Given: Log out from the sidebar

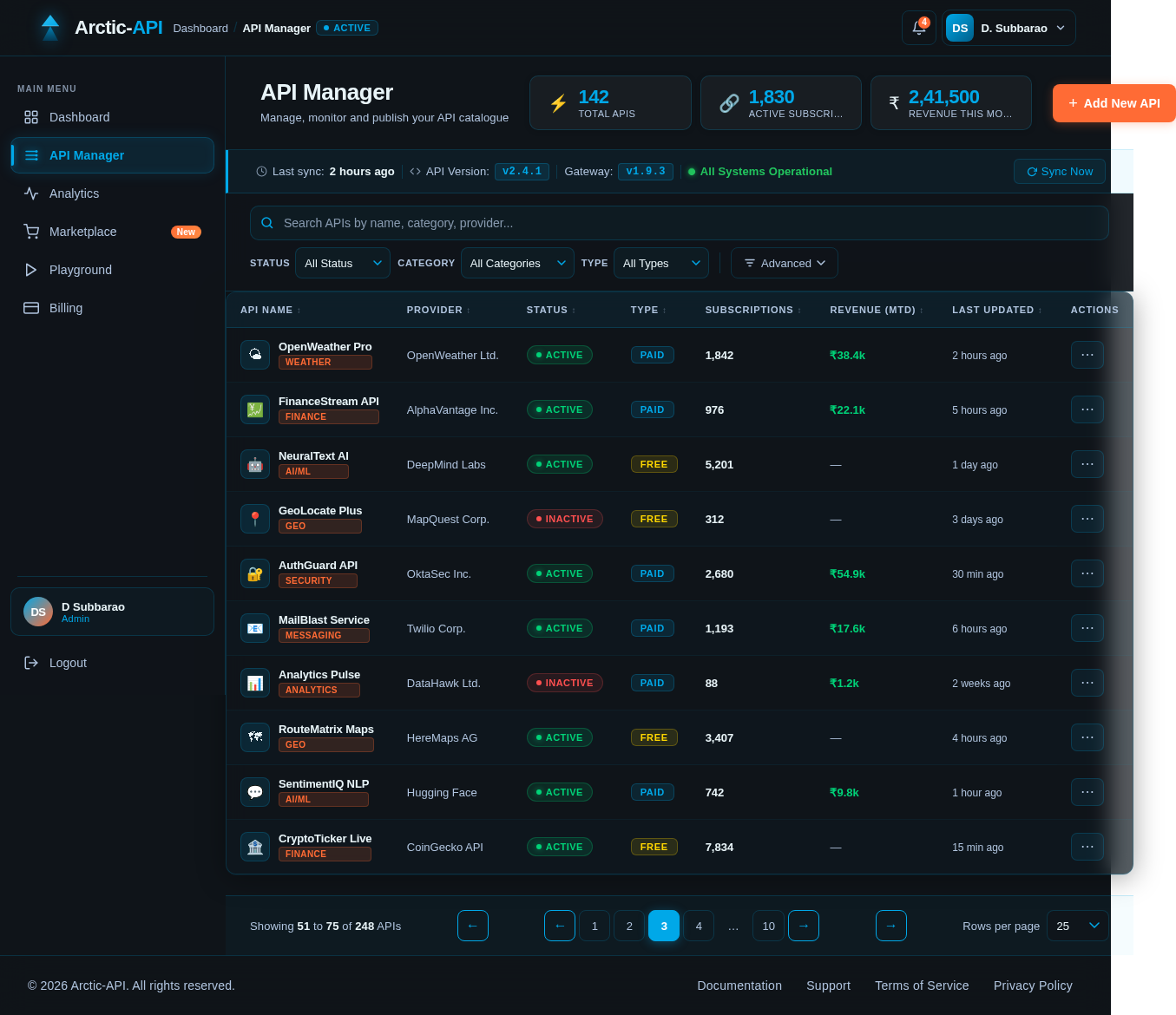Looking at the screenshot, I should 112,663.
